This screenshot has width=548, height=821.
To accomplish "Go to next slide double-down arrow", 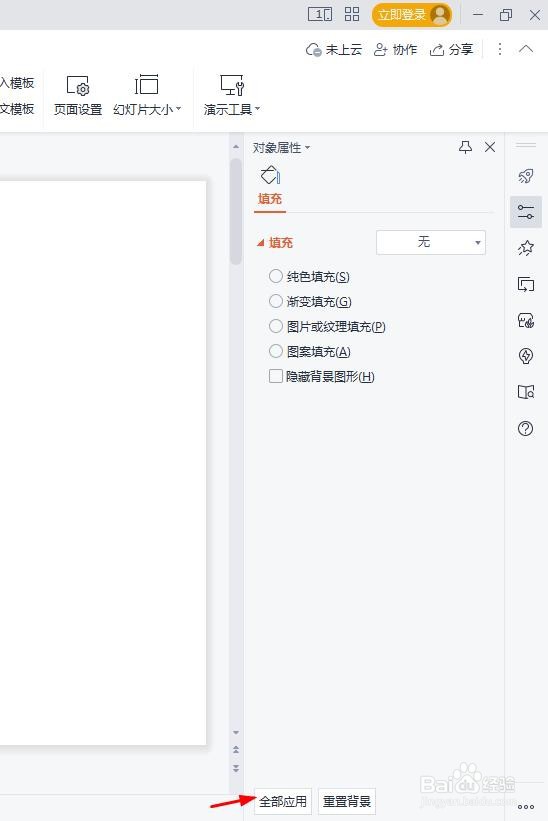I will [236, 768].
